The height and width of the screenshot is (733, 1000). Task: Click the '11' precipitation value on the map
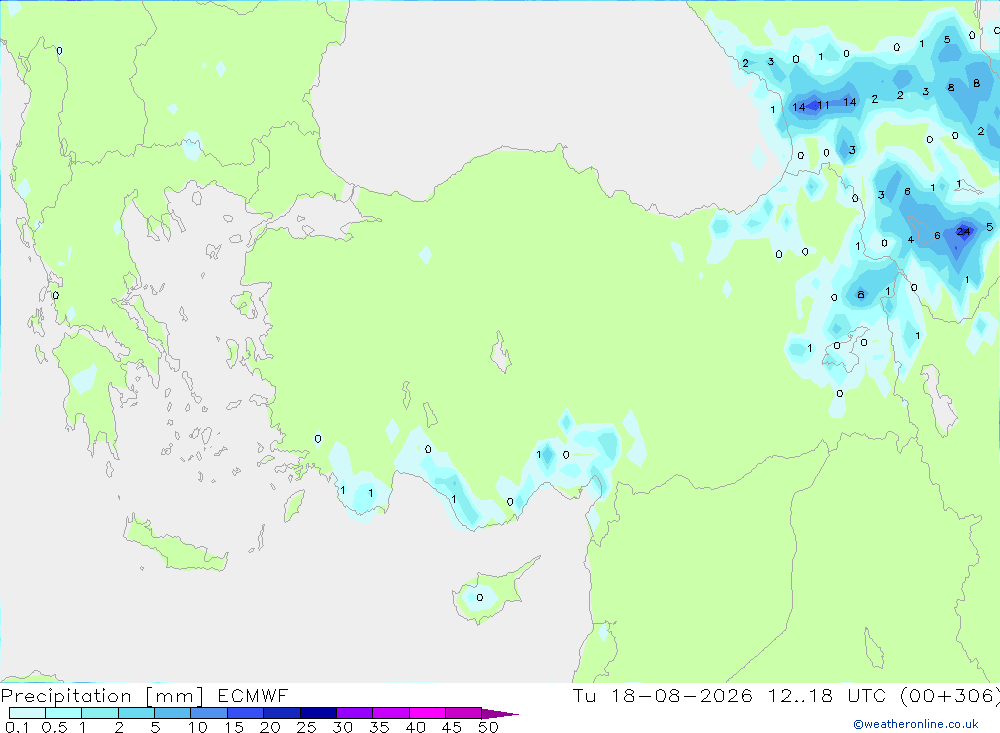823,105
